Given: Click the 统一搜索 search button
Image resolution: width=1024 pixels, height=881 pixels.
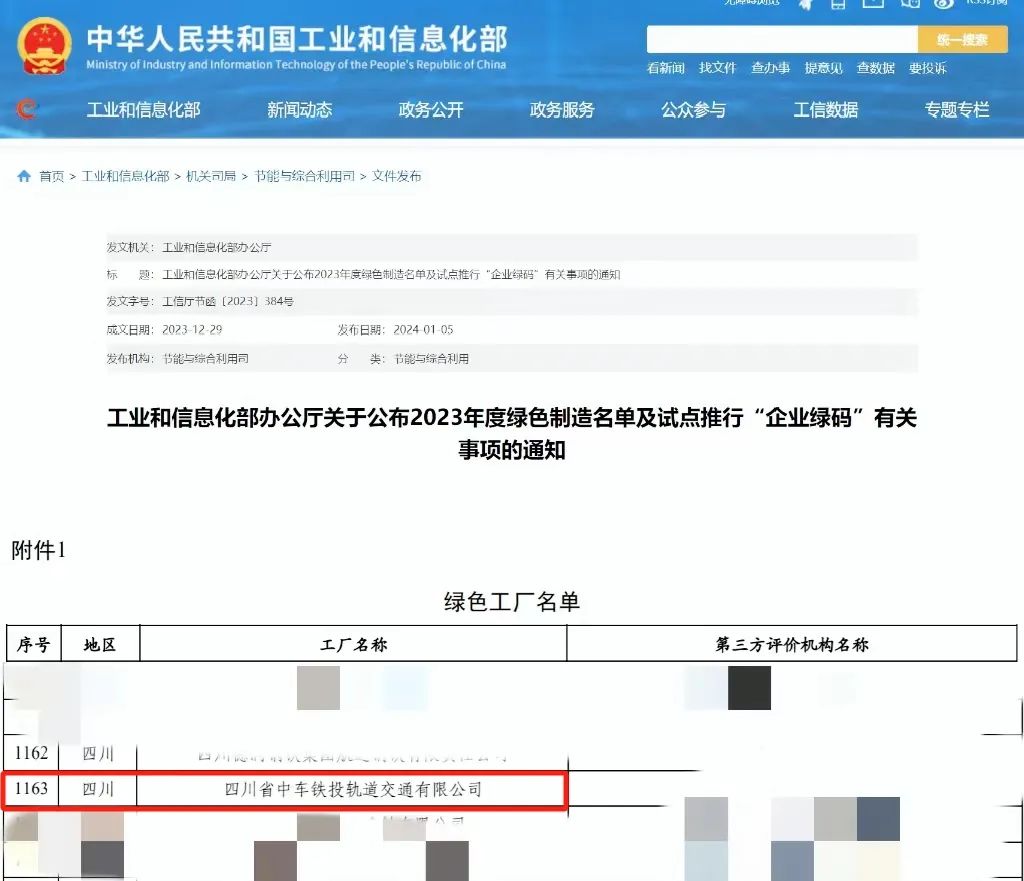Looking at the screenshot, I should click(x=962, y=40).
